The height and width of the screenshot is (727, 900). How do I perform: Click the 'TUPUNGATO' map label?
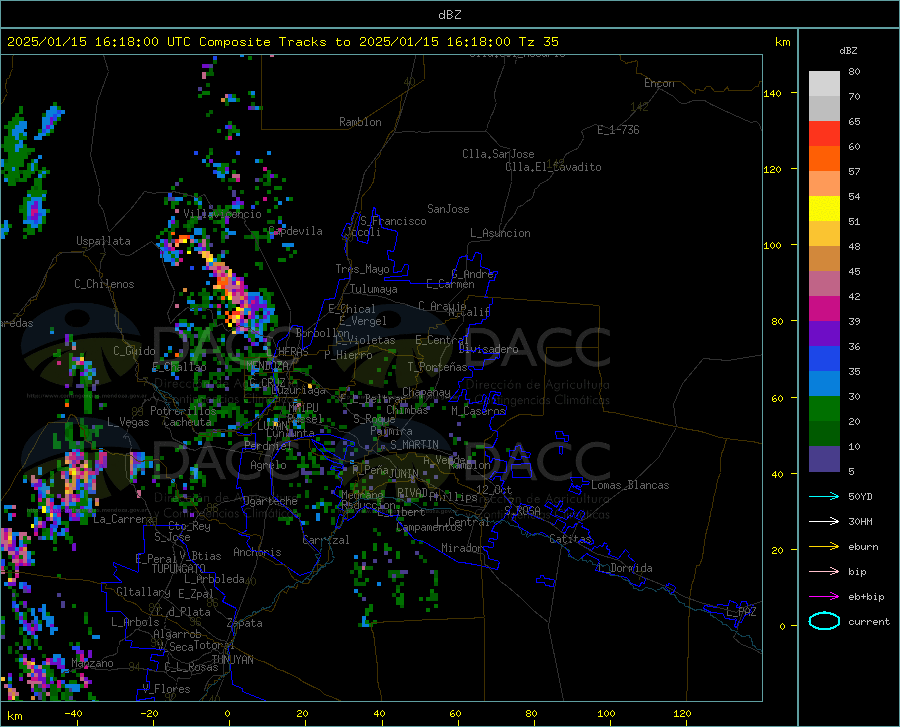coord(179,569)
